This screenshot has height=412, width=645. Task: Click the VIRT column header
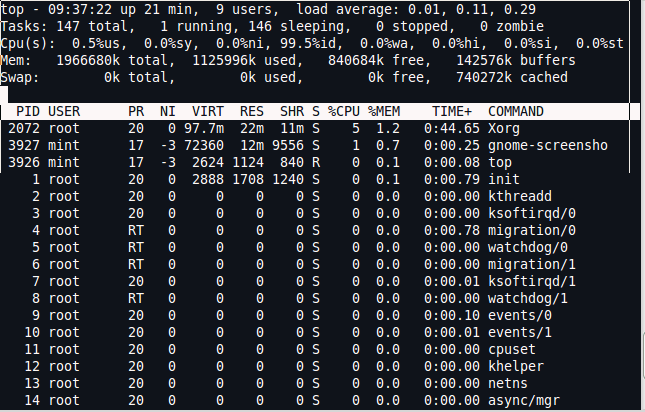205,111
